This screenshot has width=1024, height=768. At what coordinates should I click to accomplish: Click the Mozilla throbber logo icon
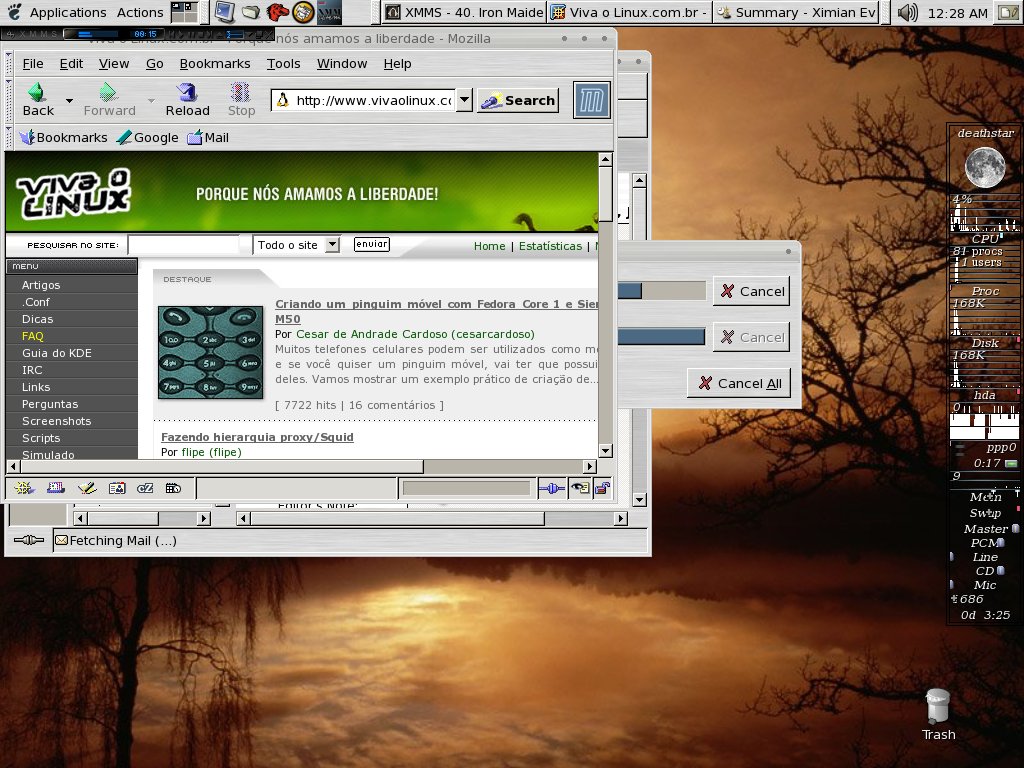(x=592, y=100)
